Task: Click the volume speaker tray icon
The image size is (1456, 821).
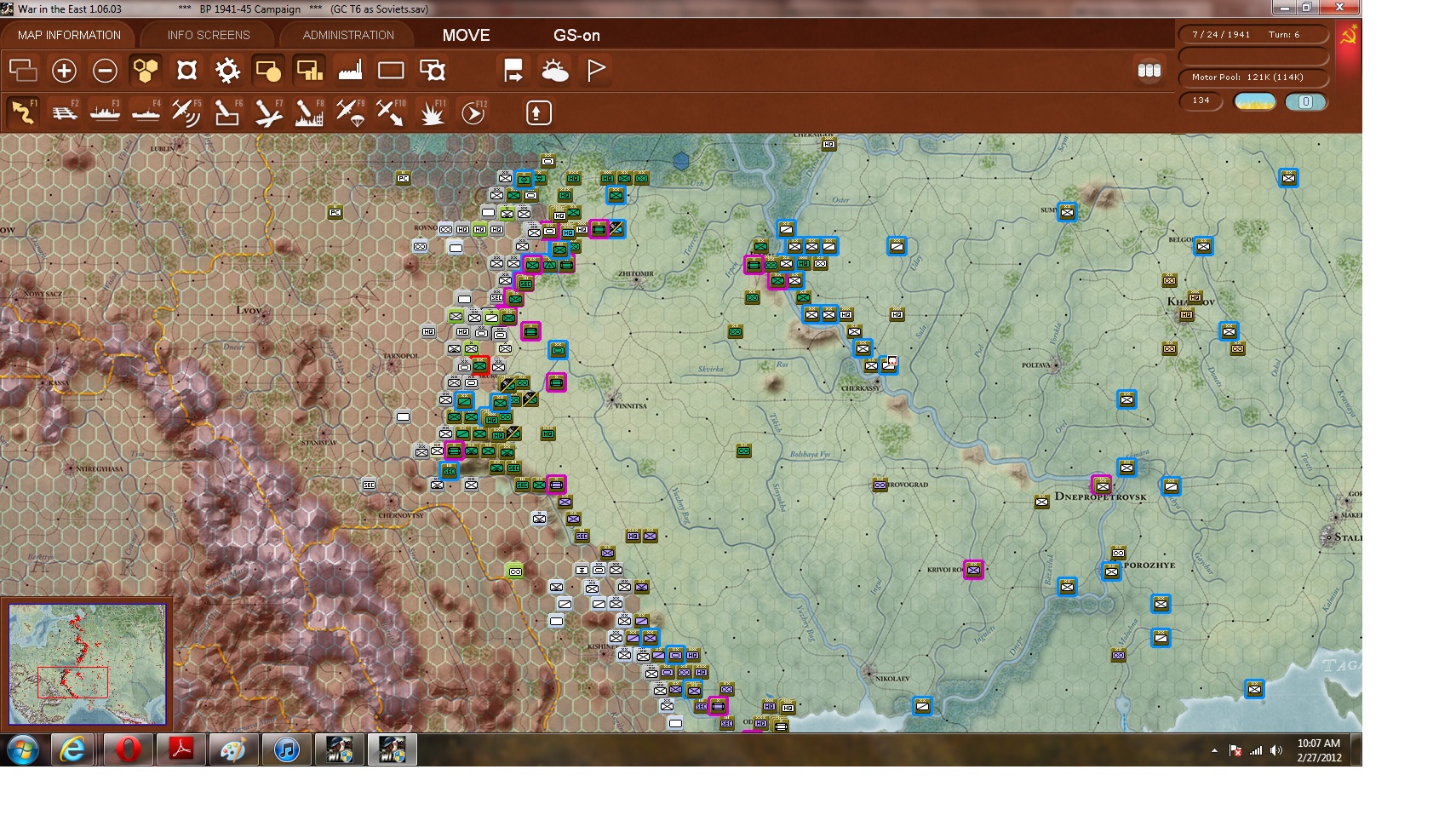Action: [x=1275, y=750]
